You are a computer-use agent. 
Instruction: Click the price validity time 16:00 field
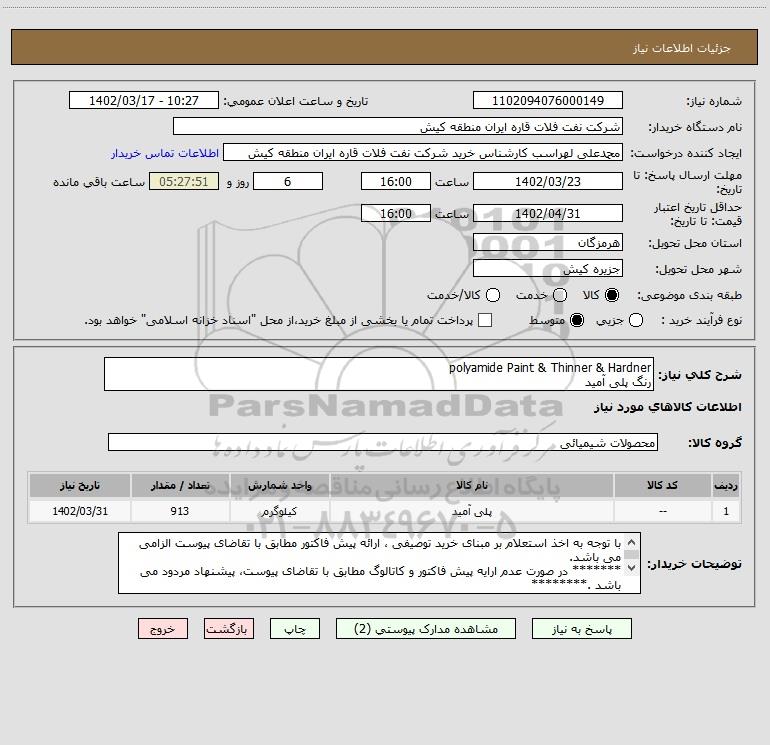pos(396,213)
